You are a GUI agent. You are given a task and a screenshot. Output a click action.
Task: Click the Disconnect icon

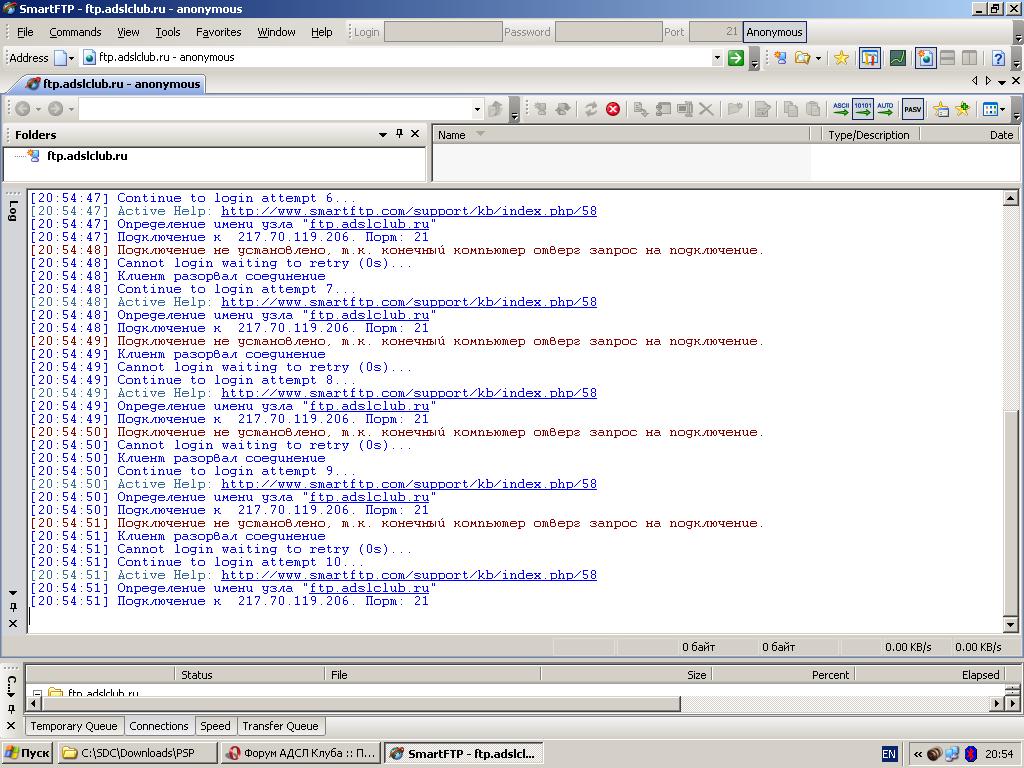562,109
